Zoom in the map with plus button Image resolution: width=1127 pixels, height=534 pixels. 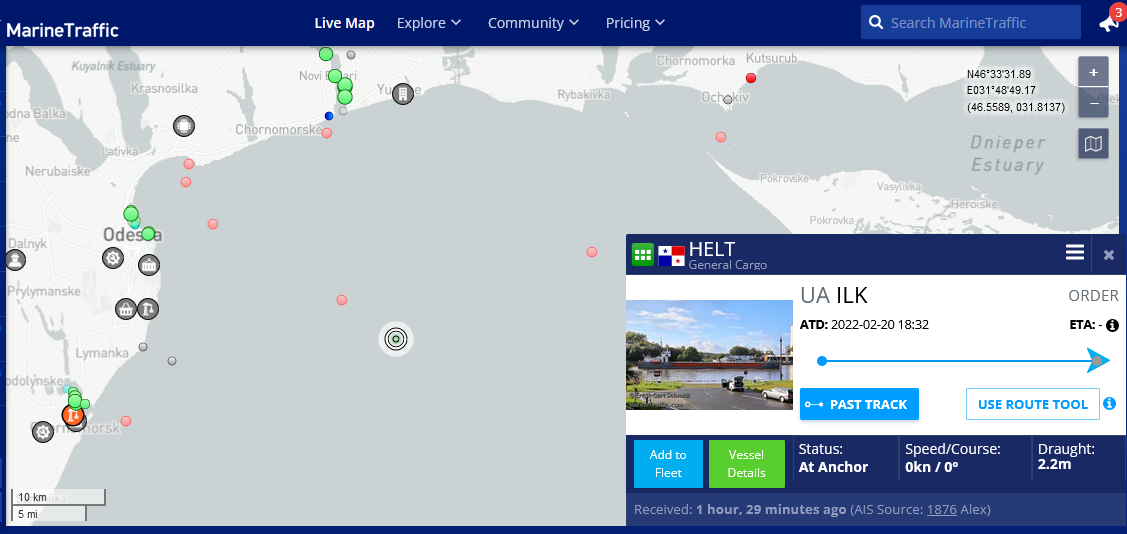tap(1093, 73)
